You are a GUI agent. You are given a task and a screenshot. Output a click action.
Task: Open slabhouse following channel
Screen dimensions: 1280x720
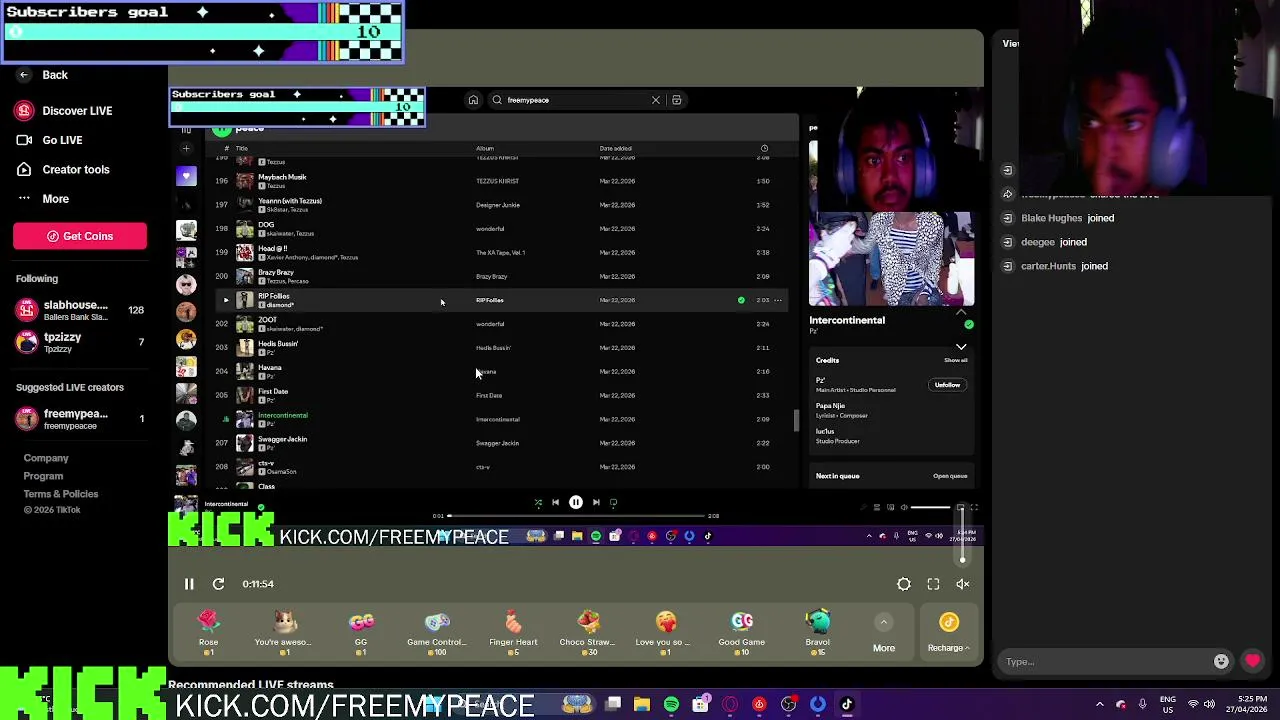tap(79, 310)
